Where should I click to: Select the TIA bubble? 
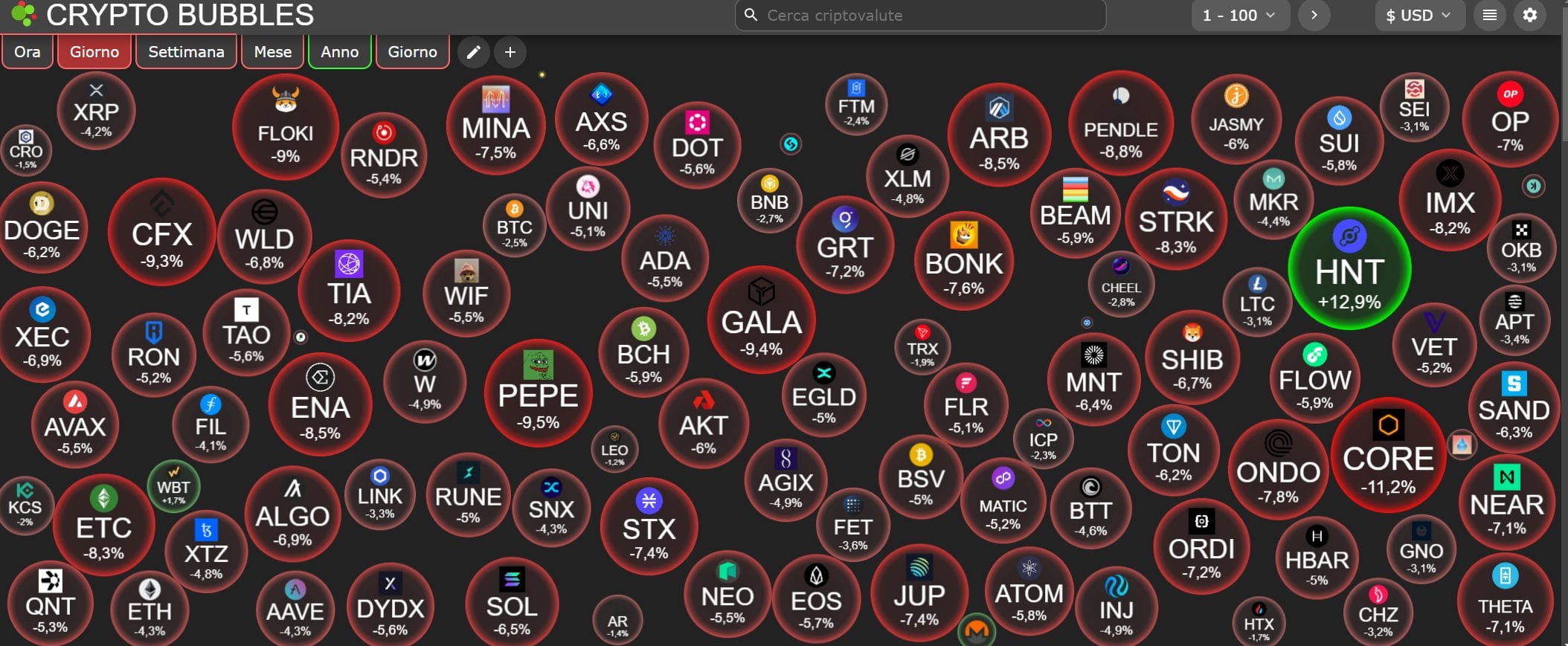(349, 291)
